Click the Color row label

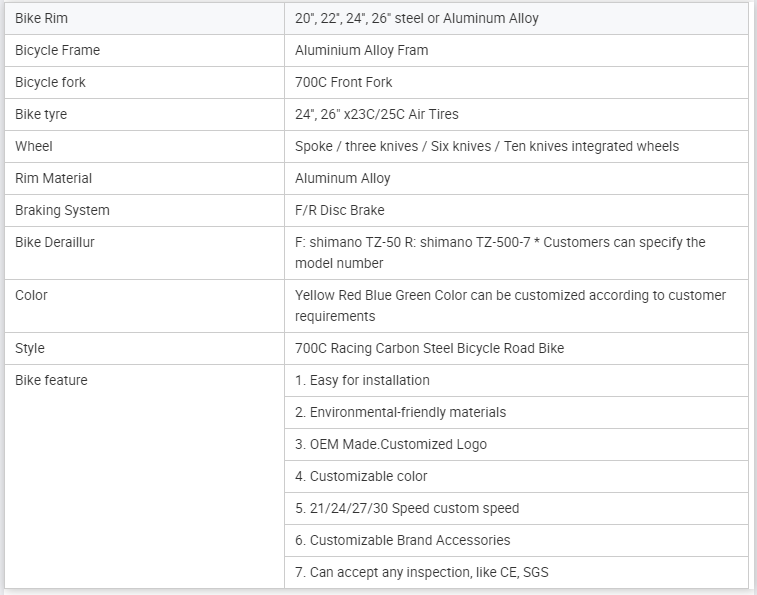(x=31, y=295)
